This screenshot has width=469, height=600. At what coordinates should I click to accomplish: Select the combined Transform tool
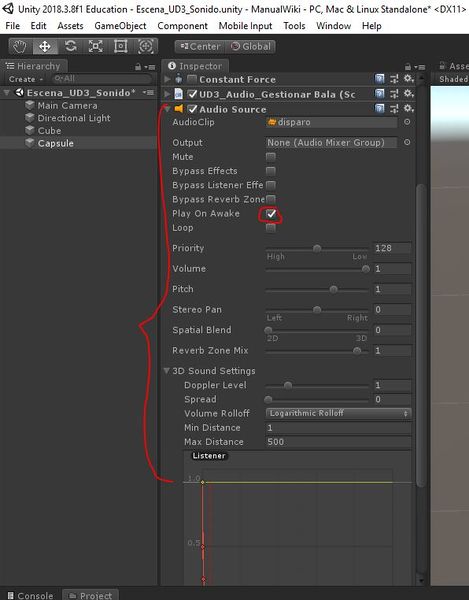coord(145,47)
